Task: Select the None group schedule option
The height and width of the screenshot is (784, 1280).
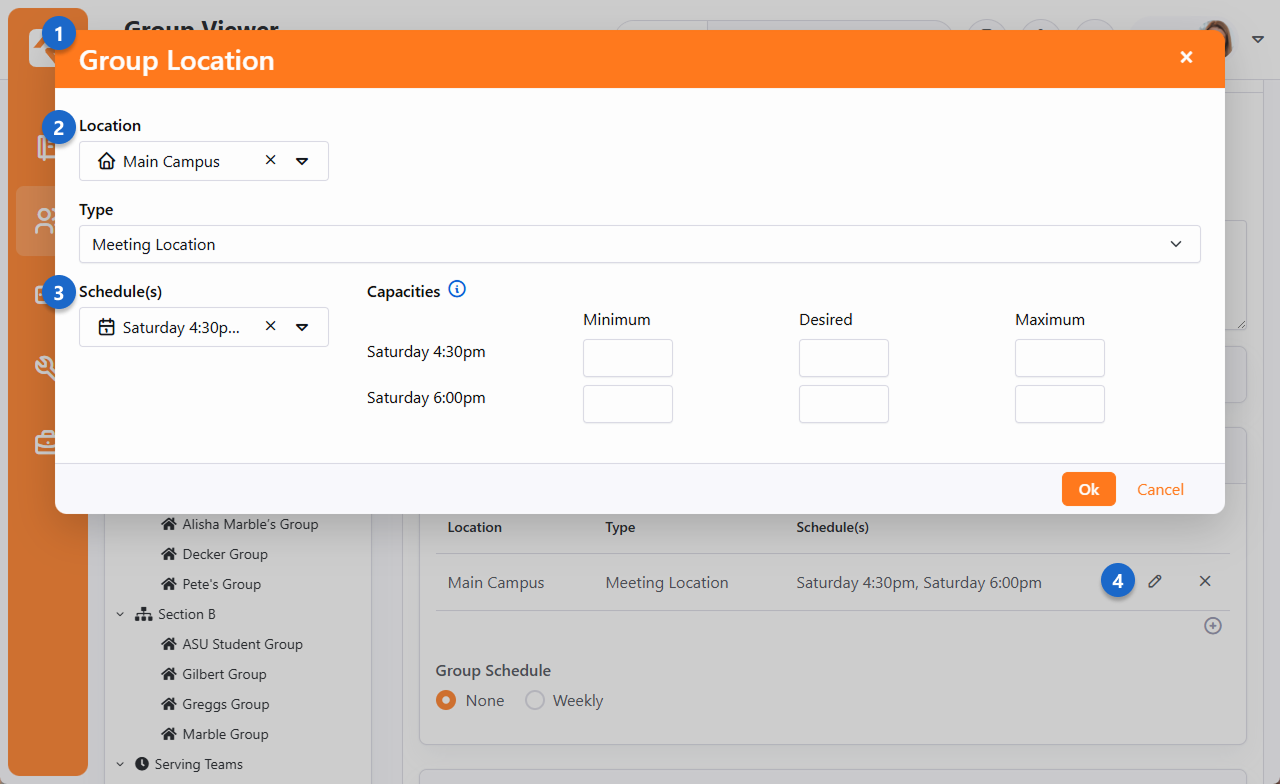Action: pos(446,700)
